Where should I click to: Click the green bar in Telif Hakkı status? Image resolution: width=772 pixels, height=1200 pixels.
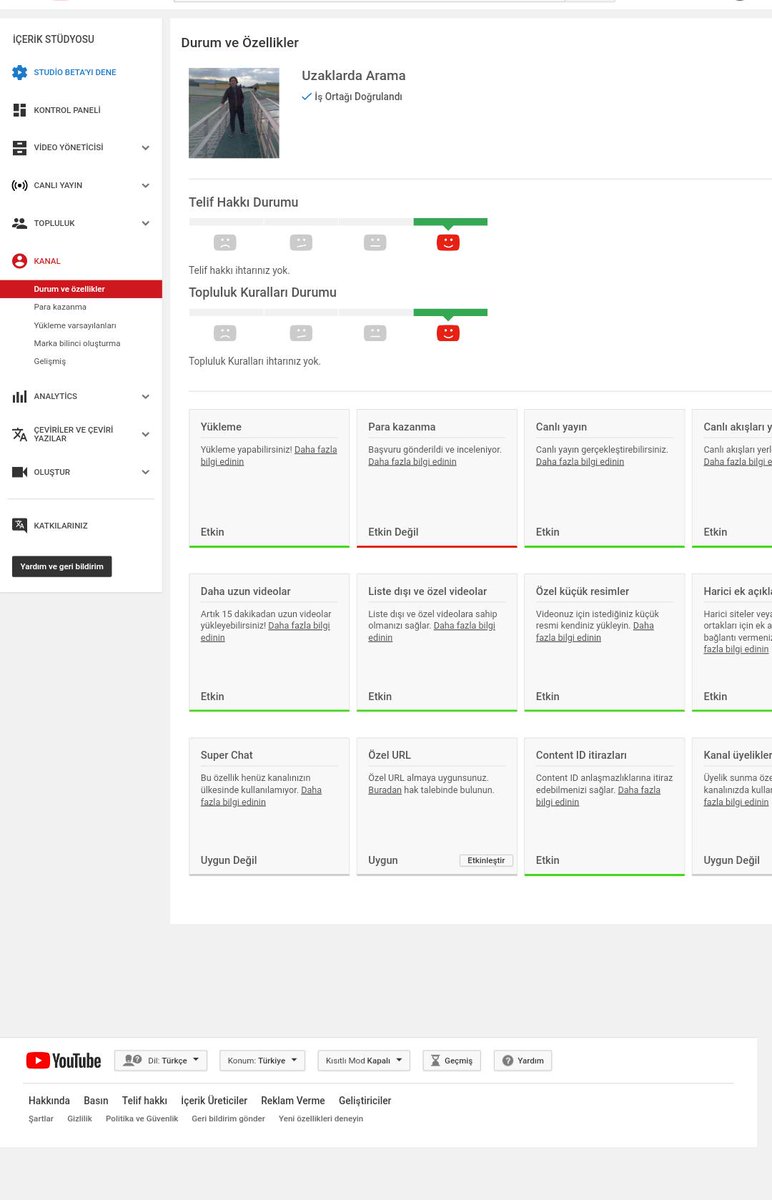pos(450,222)
